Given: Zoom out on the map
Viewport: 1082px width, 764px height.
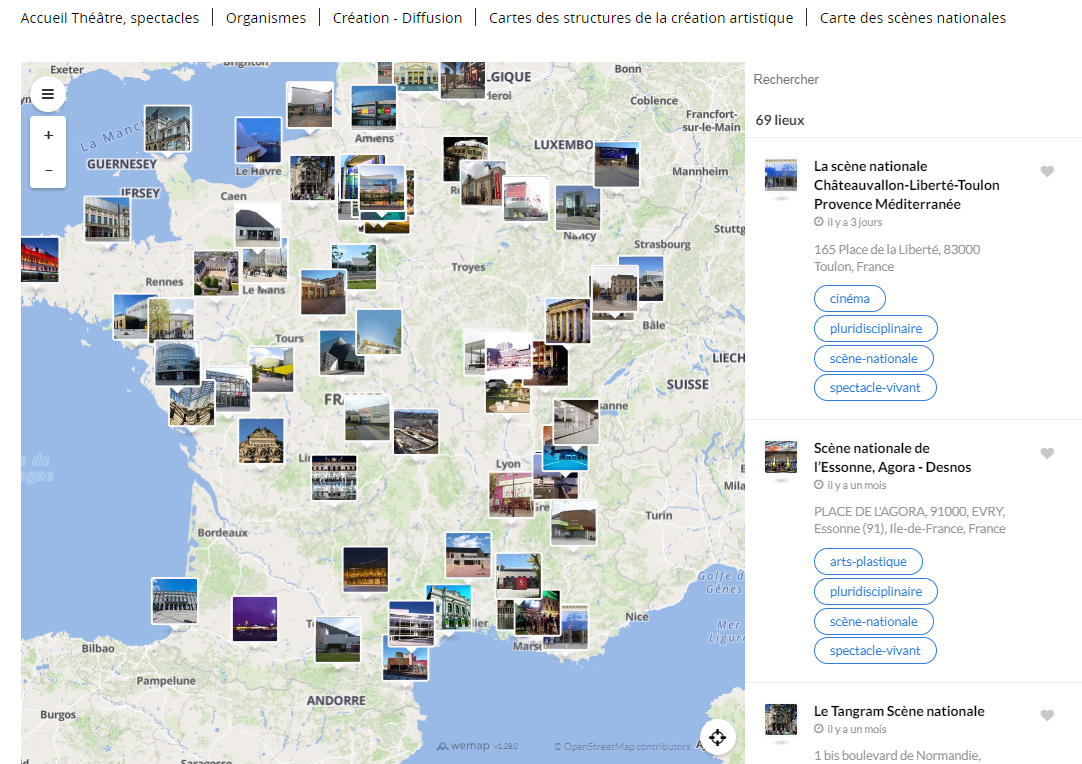Looking at the screenshot, I should pos(48,170).
